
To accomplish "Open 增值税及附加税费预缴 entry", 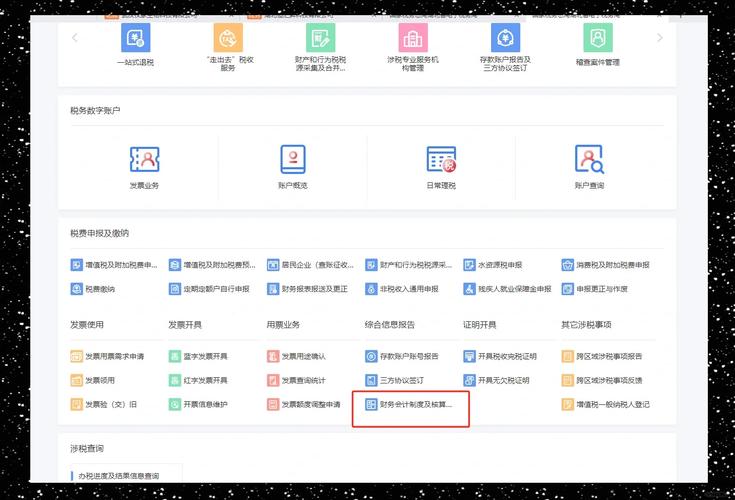I will tap(212, 265).
